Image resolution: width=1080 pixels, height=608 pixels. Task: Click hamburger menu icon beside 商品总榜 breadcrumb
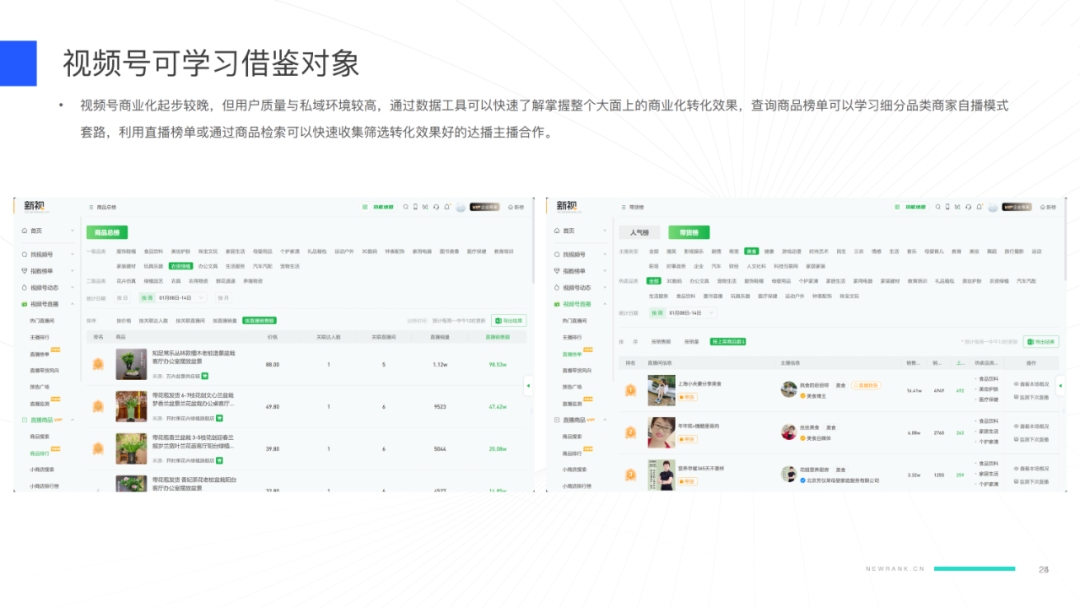tap(91, 207)
